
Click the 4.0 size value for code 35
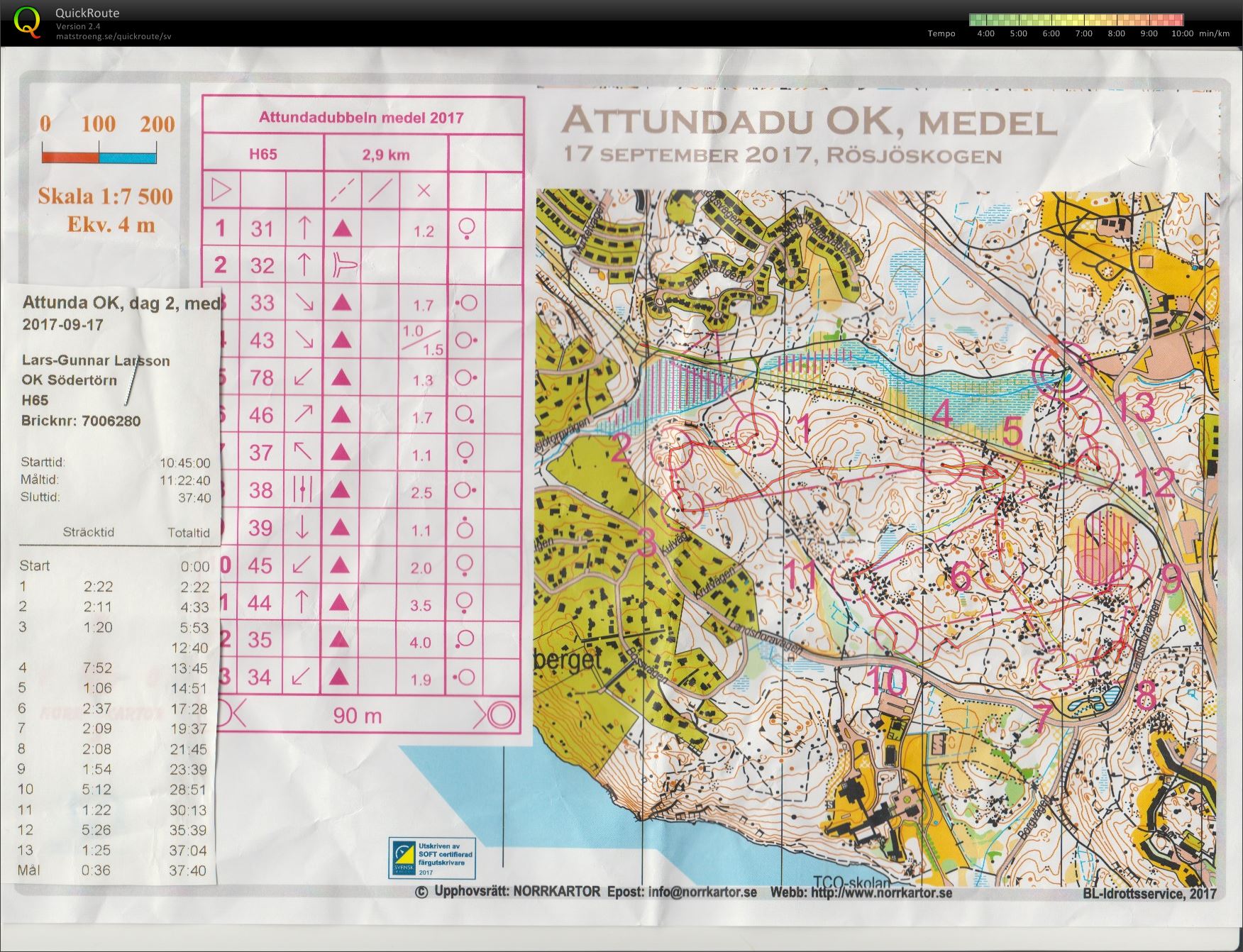421,643
